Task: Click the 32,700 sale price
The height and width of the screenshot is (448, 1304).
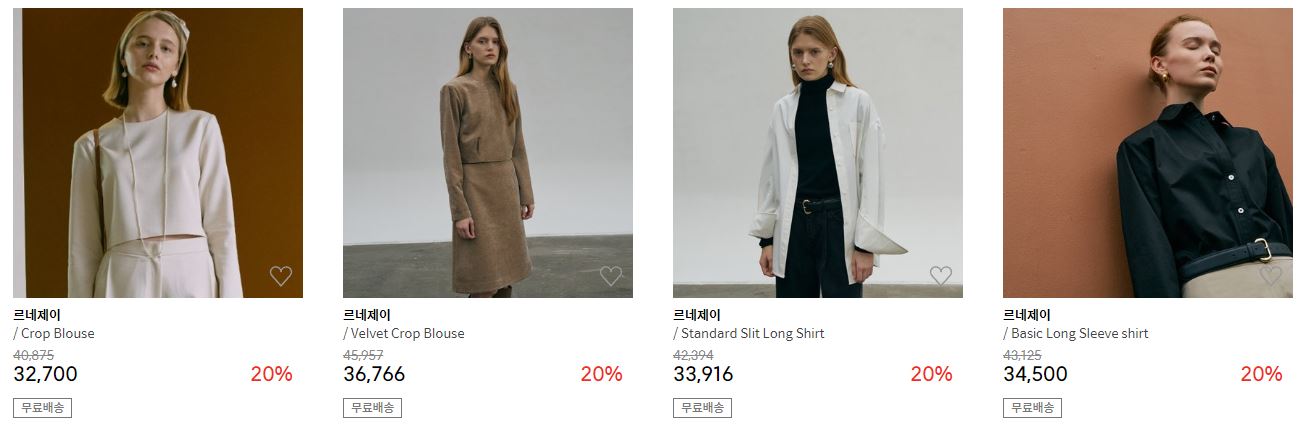Action: click(x=45, y=375)
